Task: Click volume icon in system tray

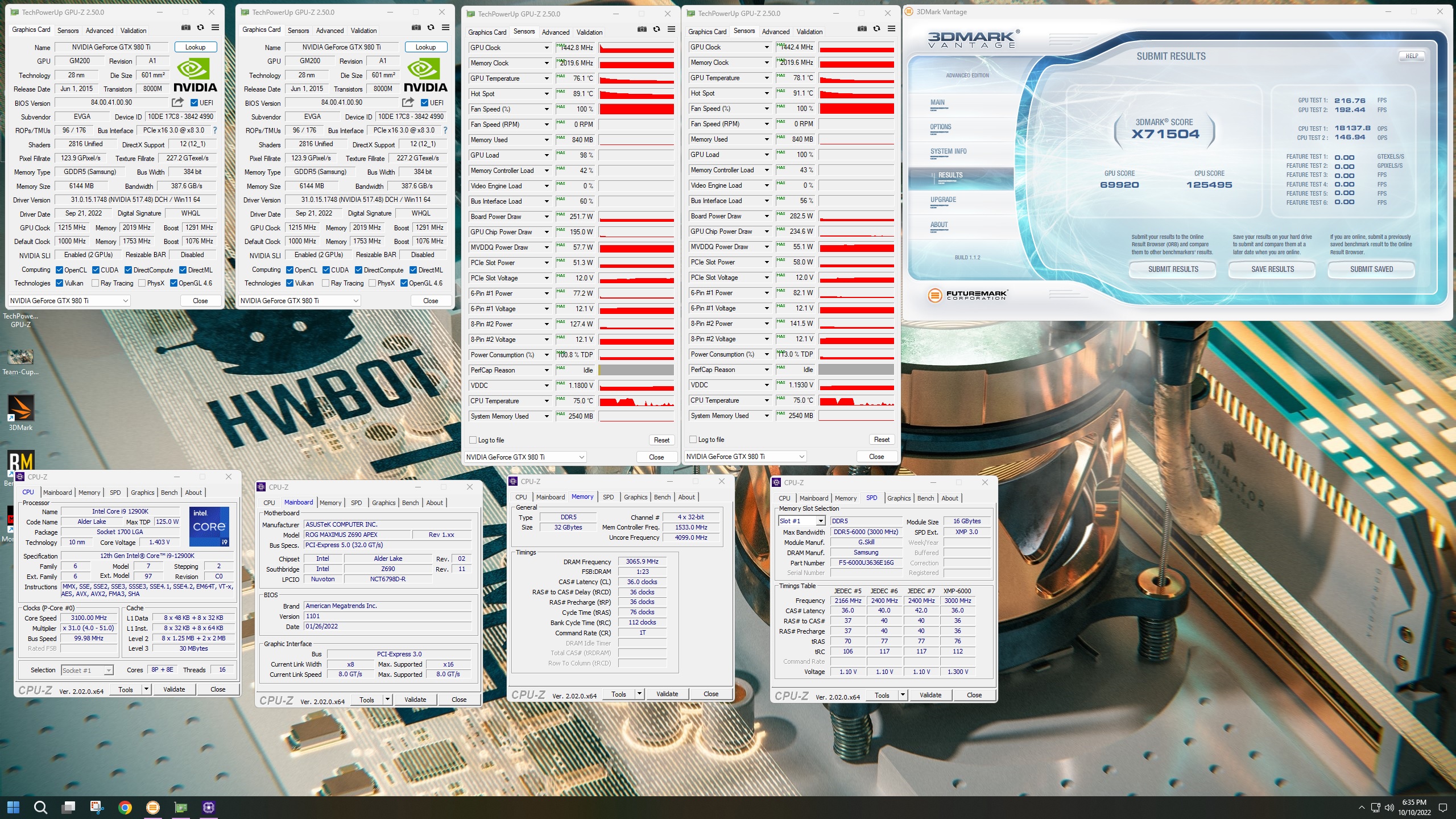Action: point(1389,808)
